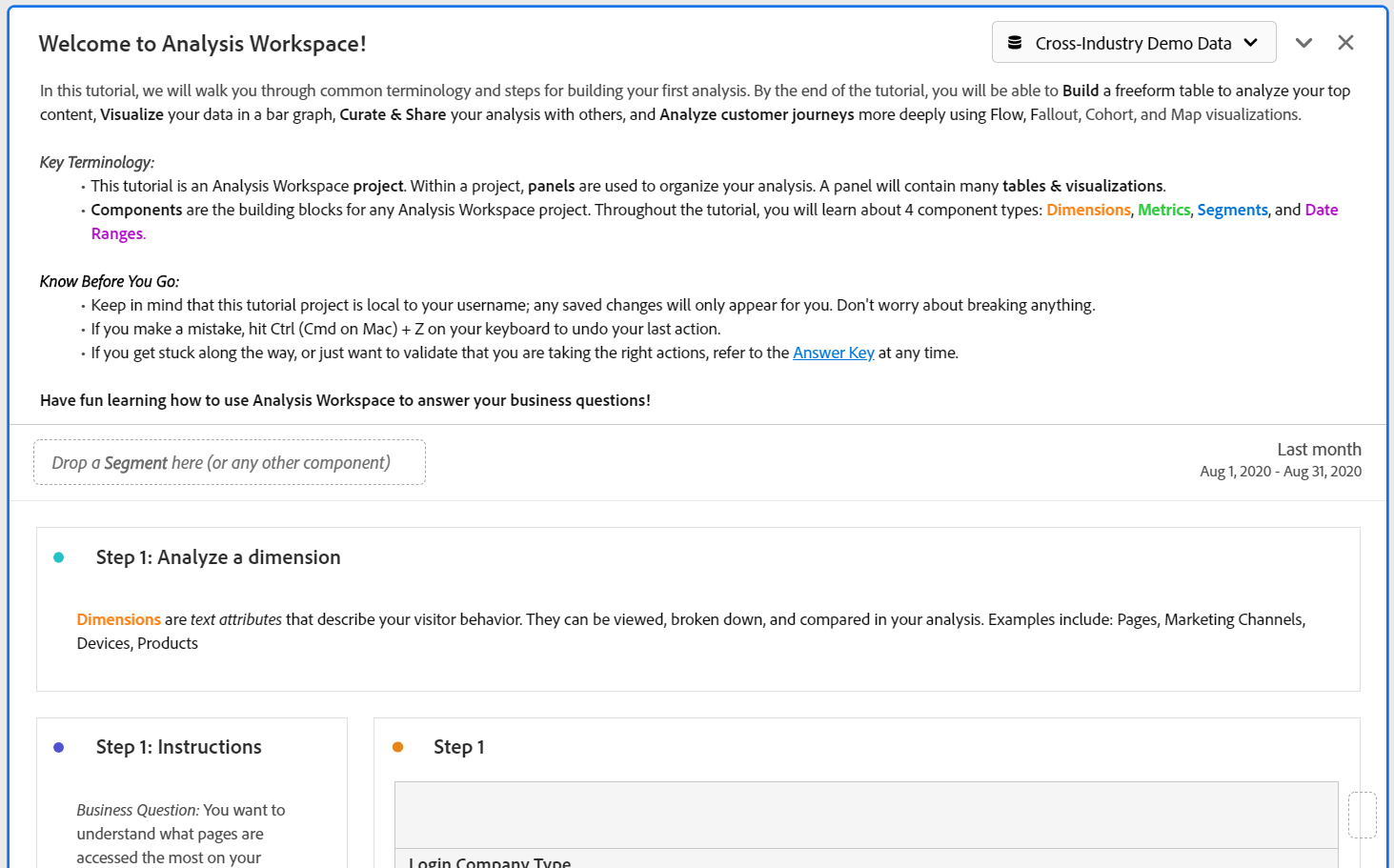Click the Know Before You Go: heading

(x=110, y=281)
